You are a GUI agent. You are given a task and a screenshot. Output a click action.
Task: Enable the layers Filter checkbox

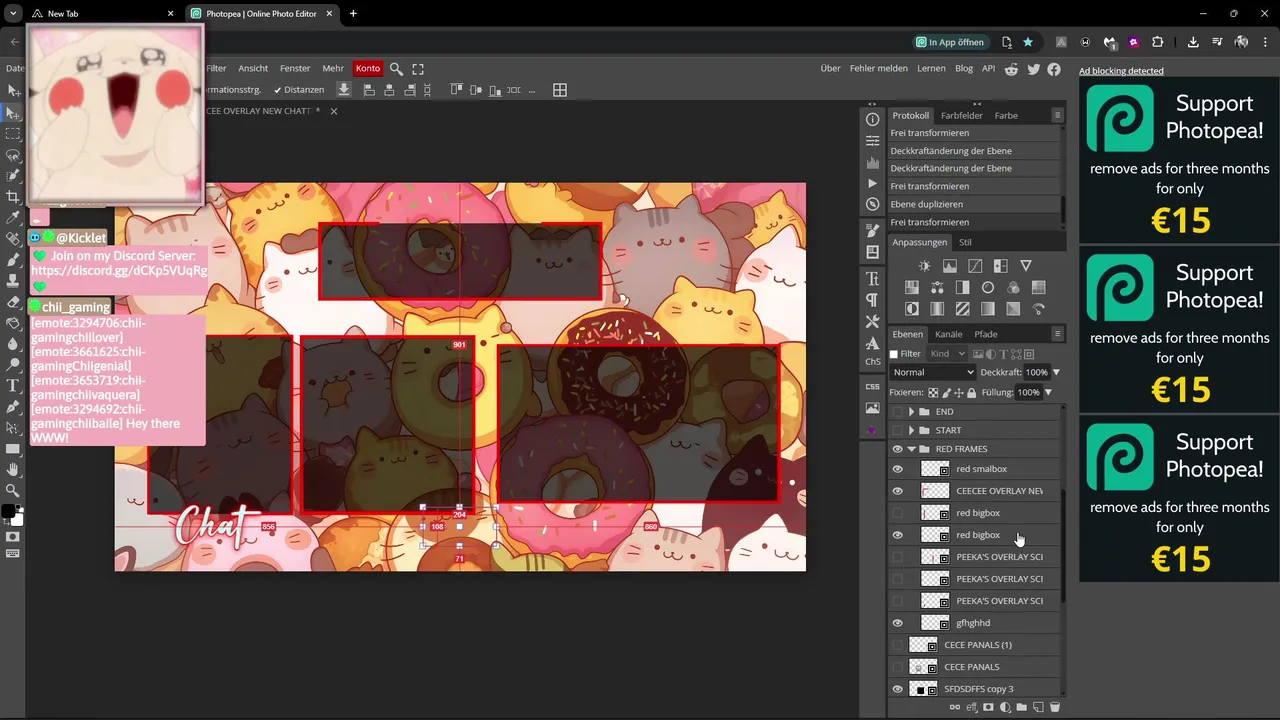coord(894,354)
